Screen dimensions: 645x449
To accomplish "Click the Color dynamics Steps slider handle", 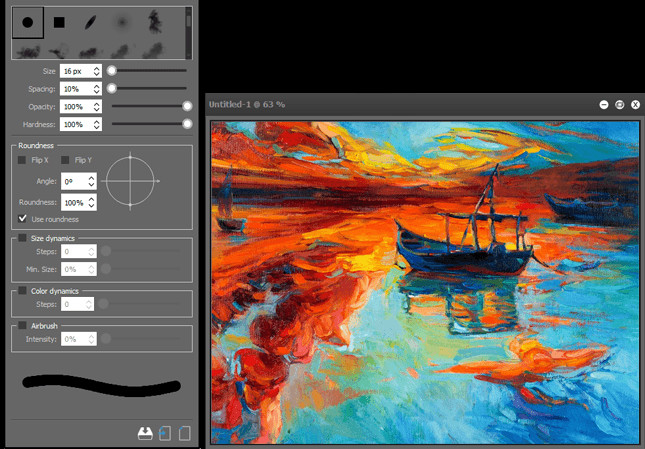I will pos(104,303).
